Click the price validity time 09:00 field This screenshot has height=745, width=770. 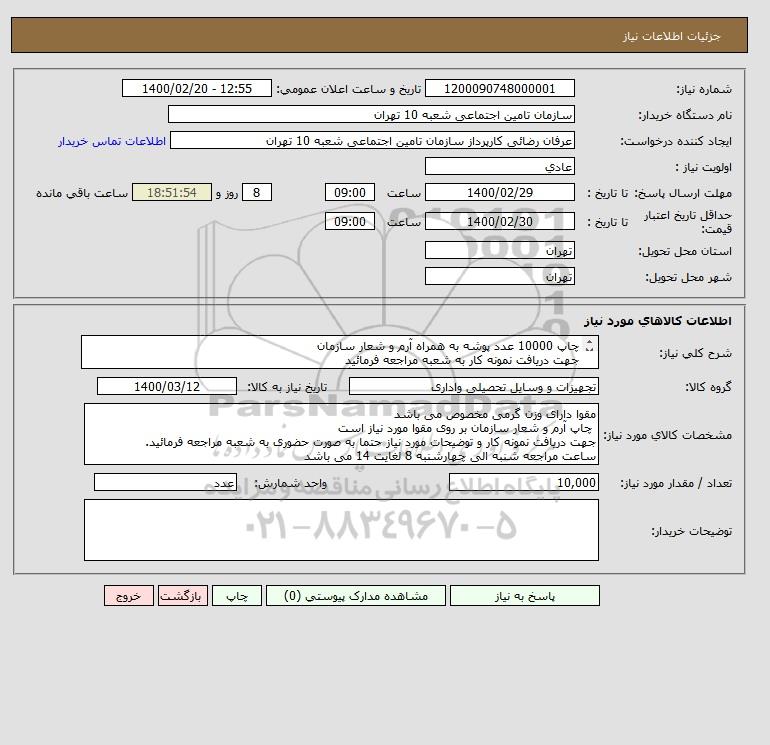(x=350, y=221)
